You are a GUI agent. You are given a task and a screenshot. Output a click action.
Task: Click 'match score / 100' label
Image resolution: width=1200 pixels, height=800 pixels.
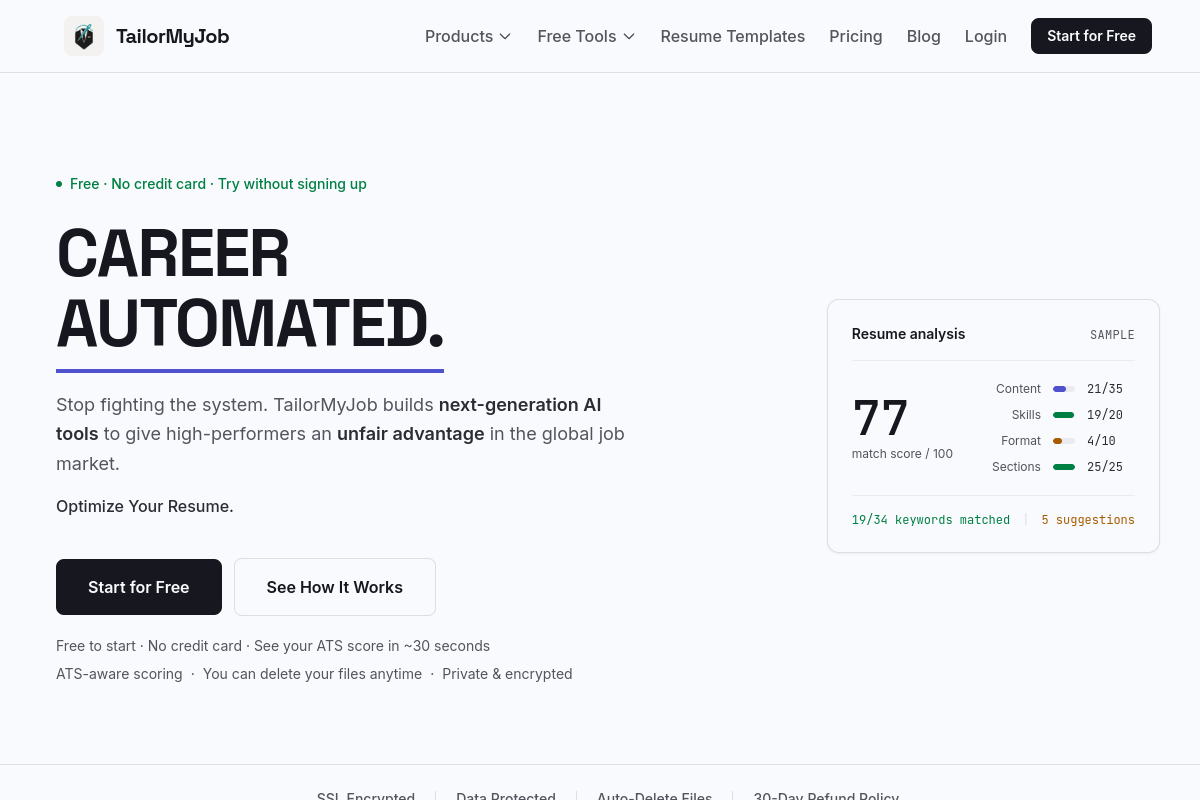point(902,454)
